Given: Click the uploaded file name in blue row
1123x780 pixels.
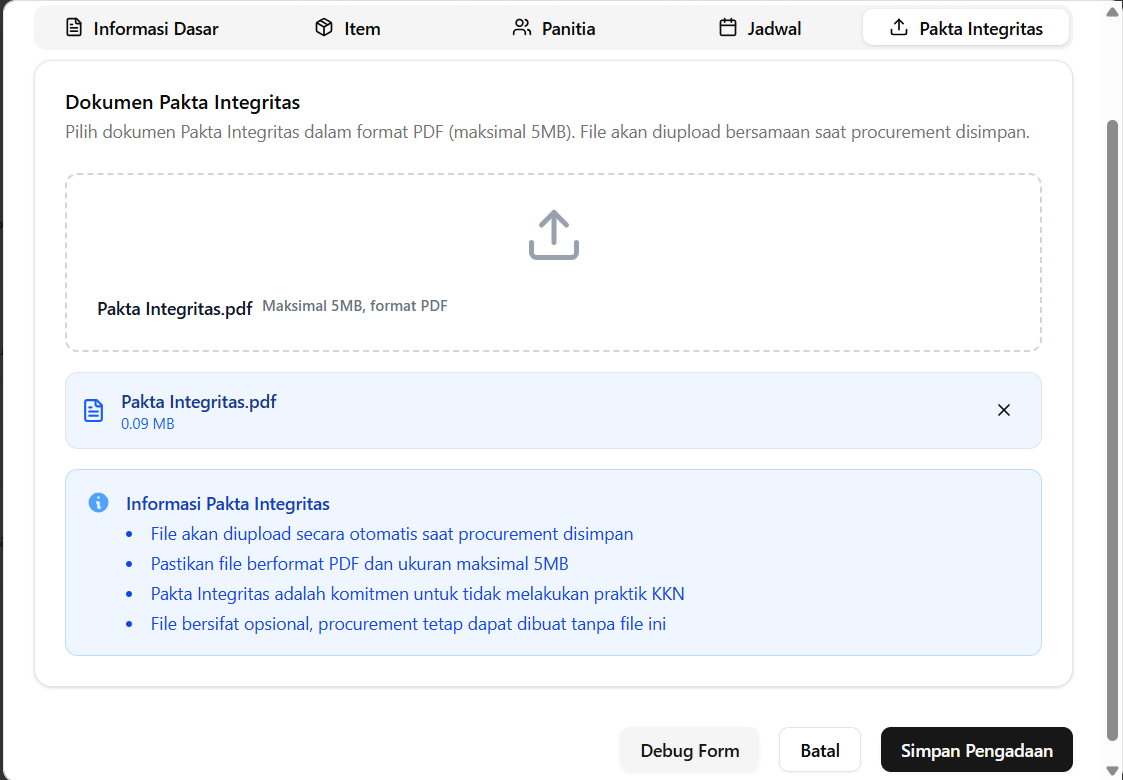Looking at the screenshot, I should (199, 402).
